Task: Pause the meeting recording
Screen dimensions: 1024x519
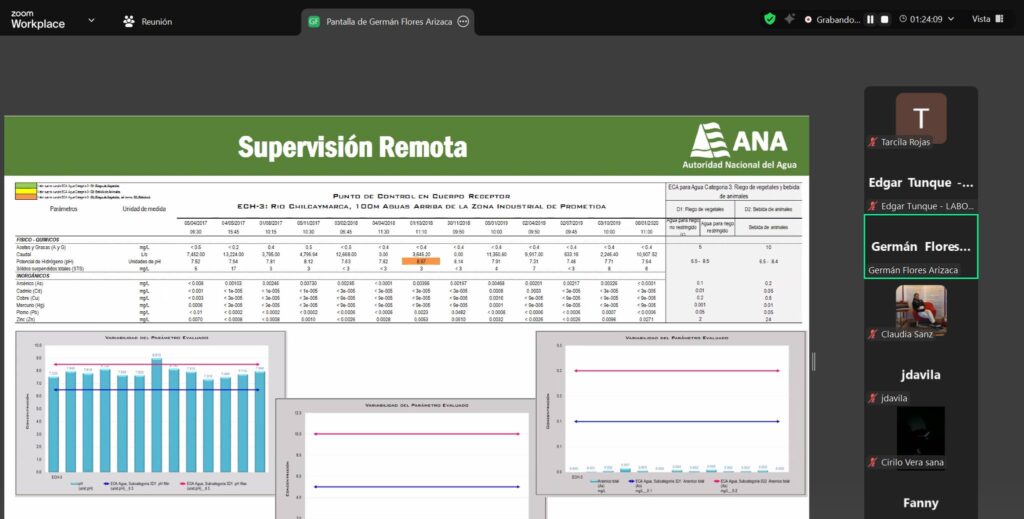Action: tap(870, 20)
